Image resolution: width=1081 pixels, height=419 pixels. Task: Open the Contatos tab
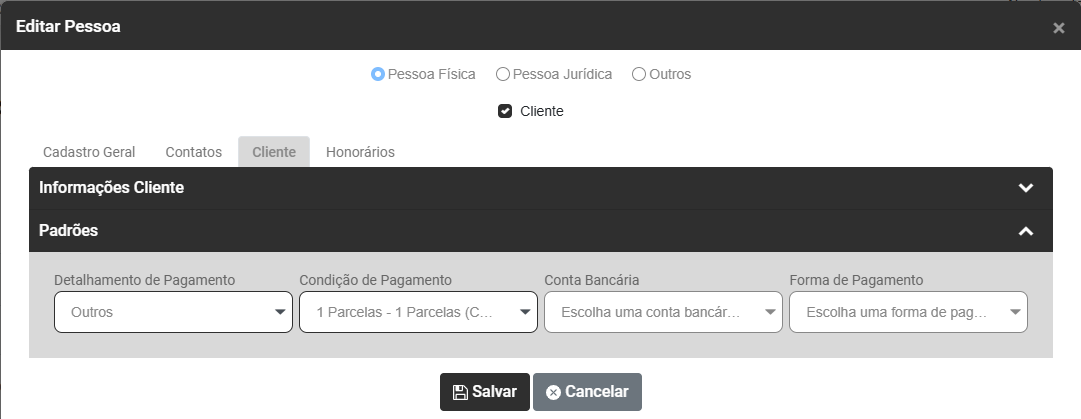pyautogui.click(x=193, y=152)
